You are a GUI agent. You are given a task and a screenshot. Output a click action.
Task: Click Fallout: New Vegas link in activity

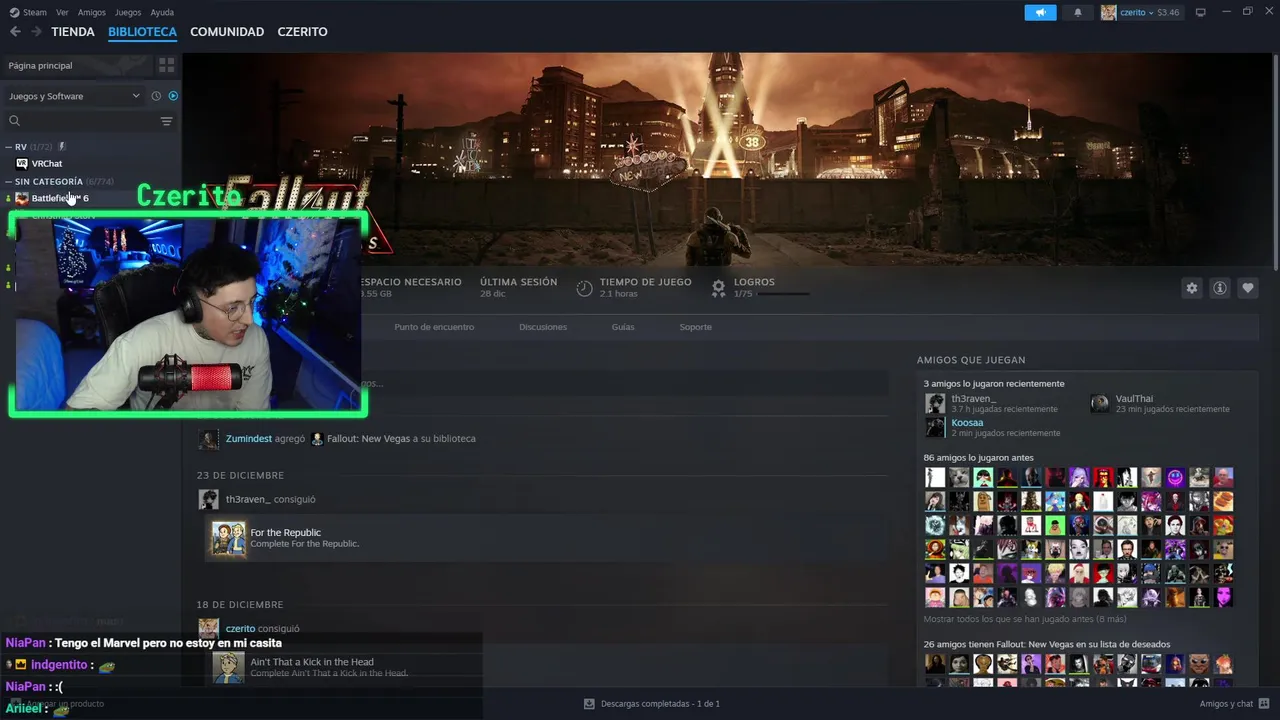(x=368, y=439)
